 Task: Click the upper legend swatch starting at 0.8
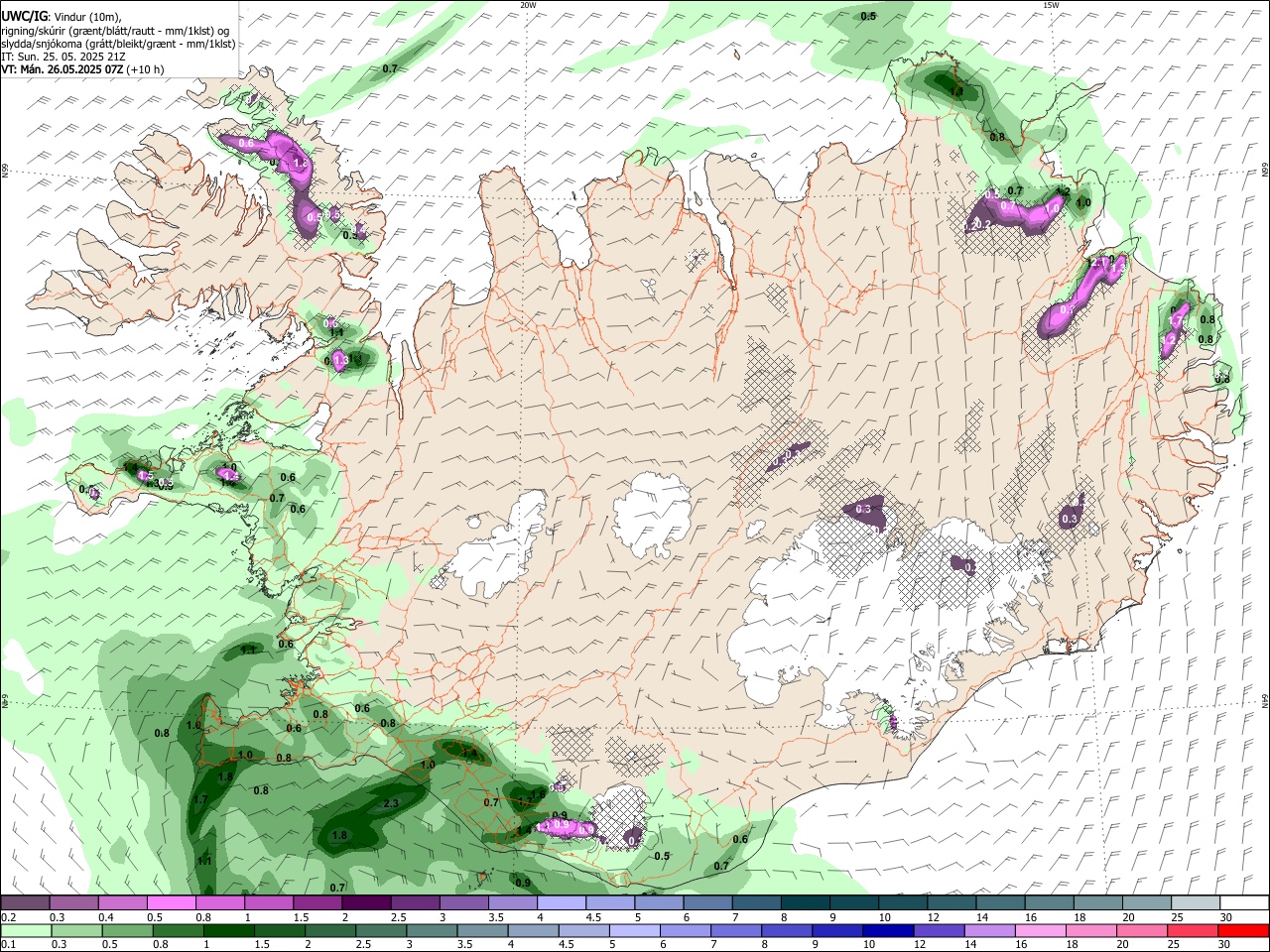(x=219, y=903)
